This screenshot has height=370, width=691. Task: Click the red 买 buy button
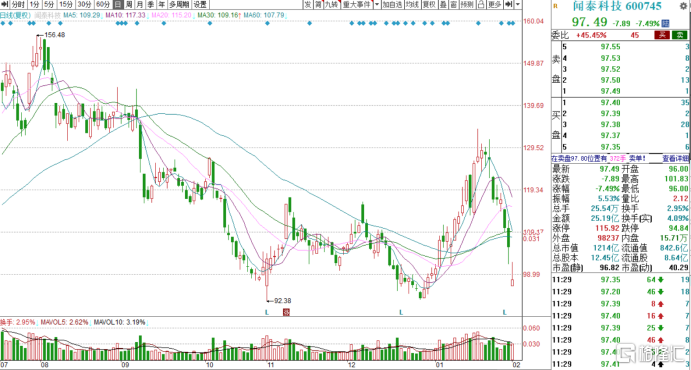[661, 35]
